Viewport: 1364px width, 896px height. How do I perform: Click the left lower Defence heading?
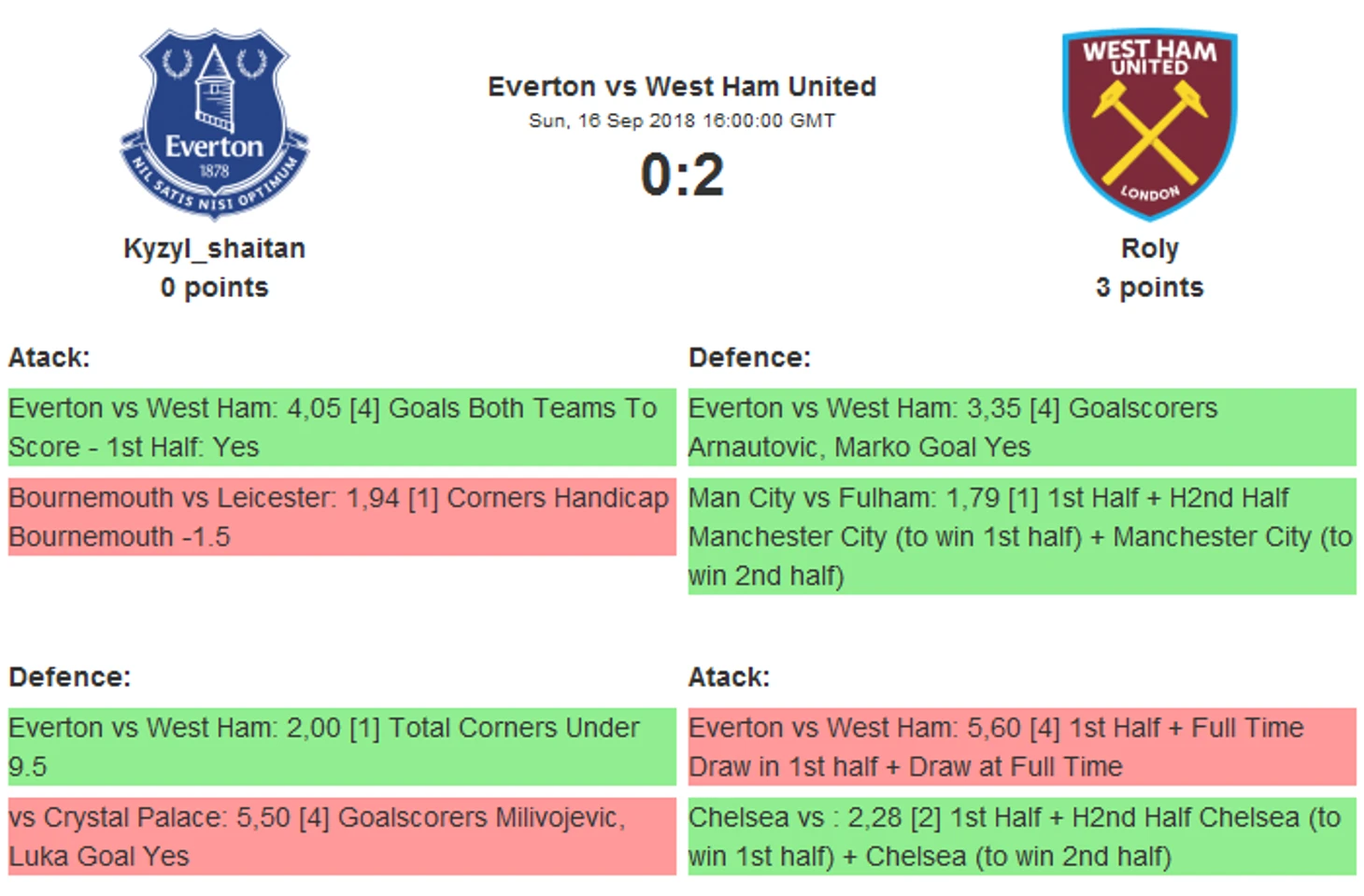coord(69,677)
